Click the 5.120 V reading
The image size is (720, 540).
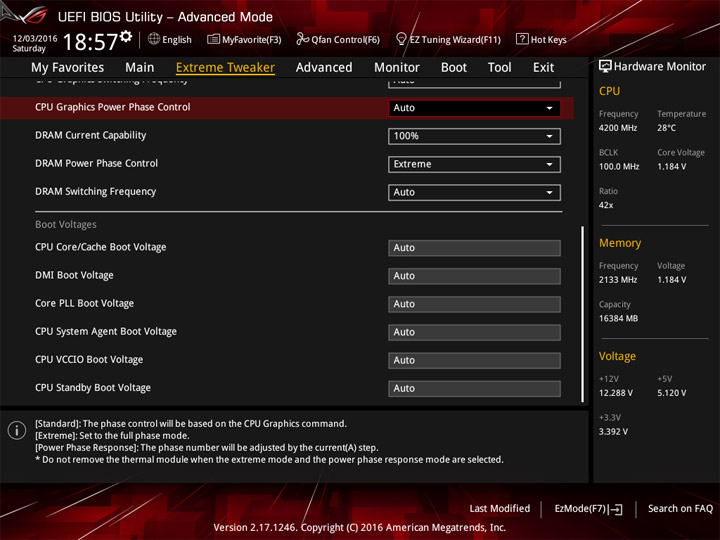(671, 393)
